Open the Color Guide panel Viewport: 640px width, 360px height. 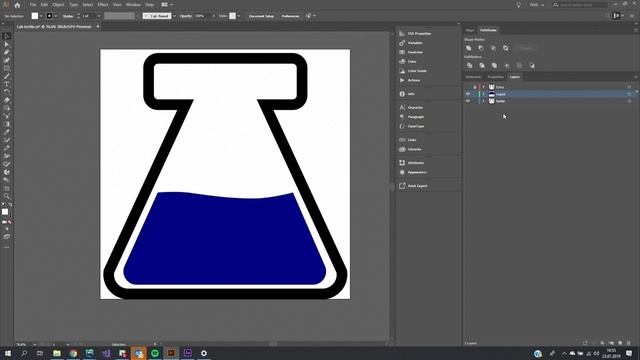(413, 71)
